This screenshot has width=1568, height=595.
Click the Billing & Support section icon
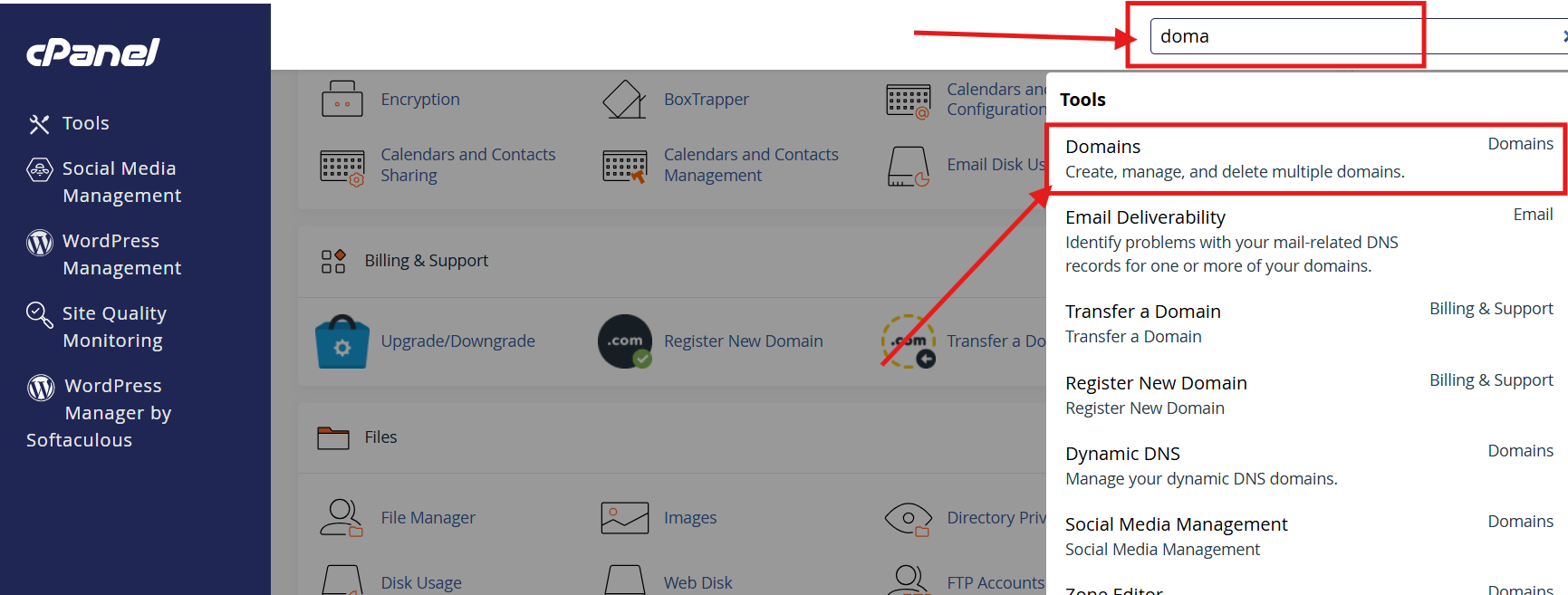click(x=333, y=261)
